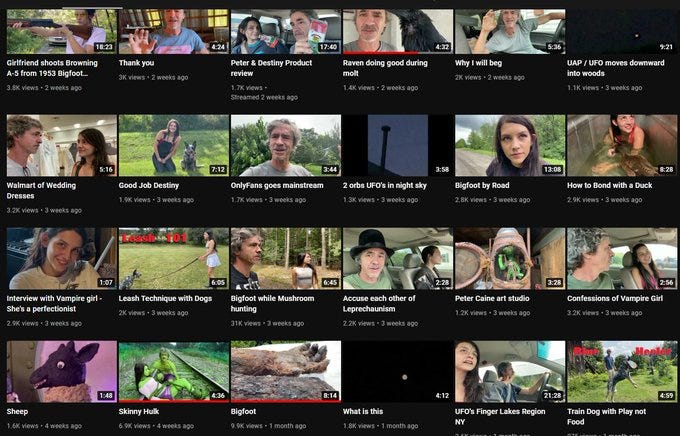The width and height of the screenshot is (680, 436).
Task: Open 'Peter & Destiny Product review' title
Action: [x=271, y=68]
